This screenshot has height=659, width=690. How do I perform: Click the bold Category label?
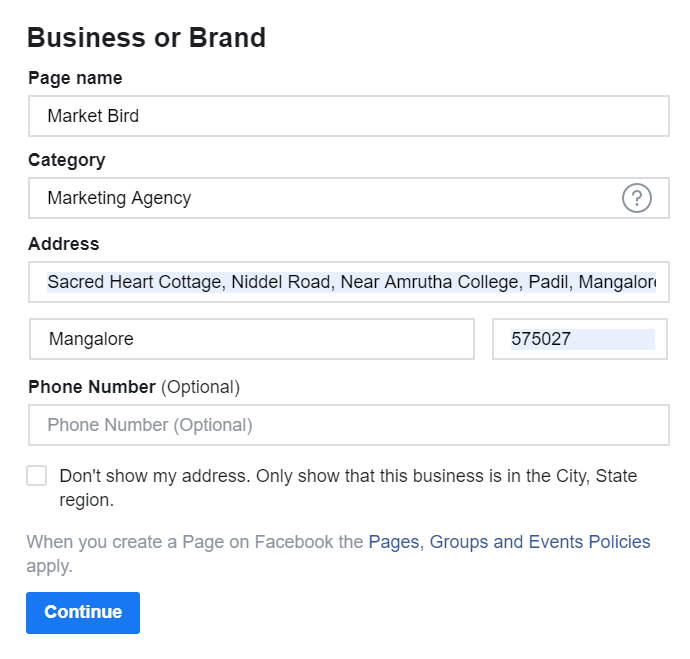67,160
